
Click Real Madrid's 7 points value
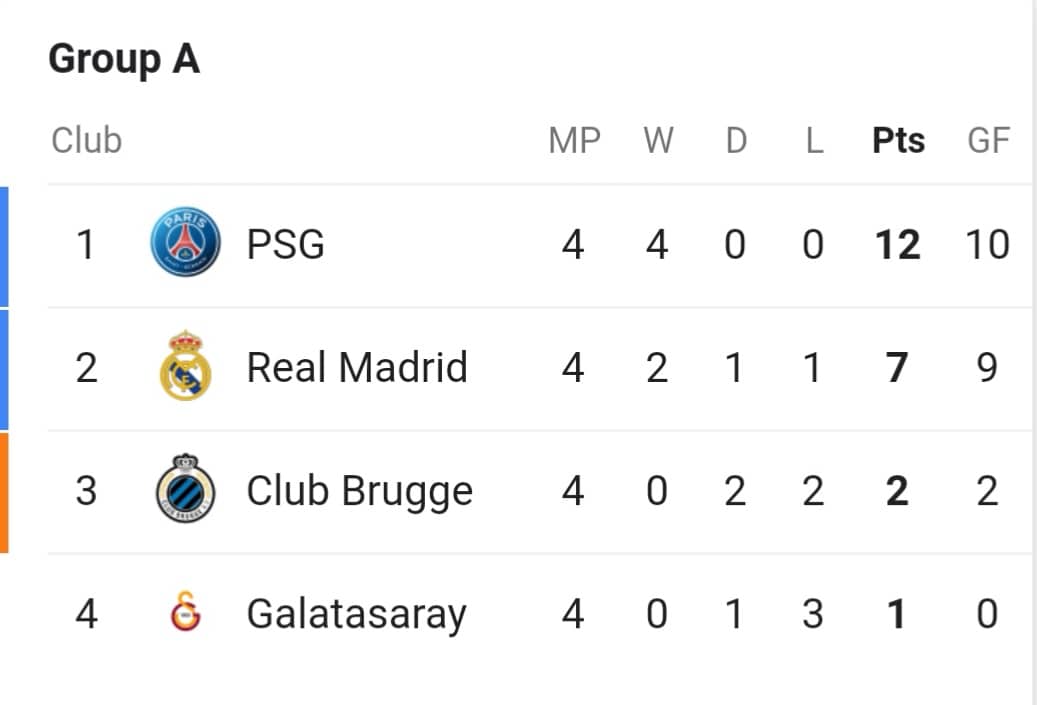(x=897, y=368)
